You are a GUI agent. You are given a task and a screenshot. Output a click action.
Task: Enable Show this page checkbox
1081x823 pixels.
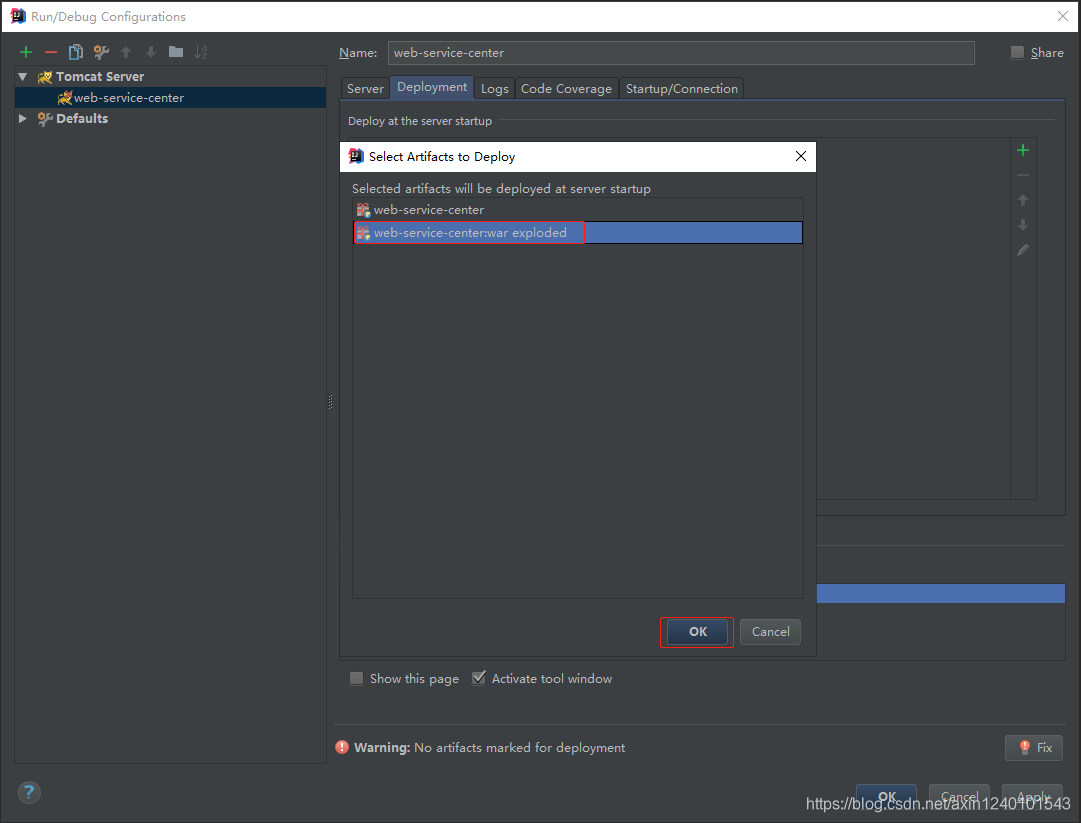tap(356, 678)
